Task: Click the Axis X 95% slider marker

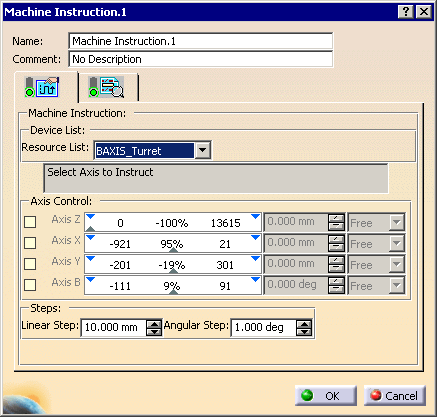Action: point(173,249)
